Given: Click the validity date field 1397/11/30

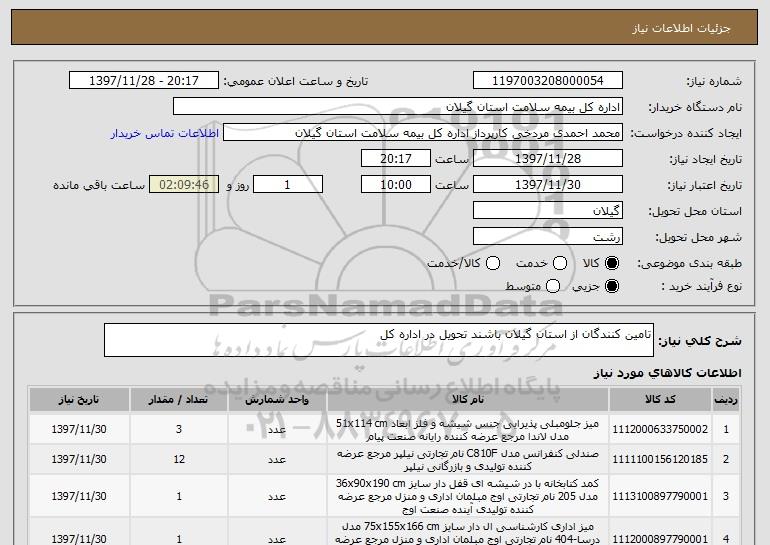Looking at the screenshot, I should point(548,185).
